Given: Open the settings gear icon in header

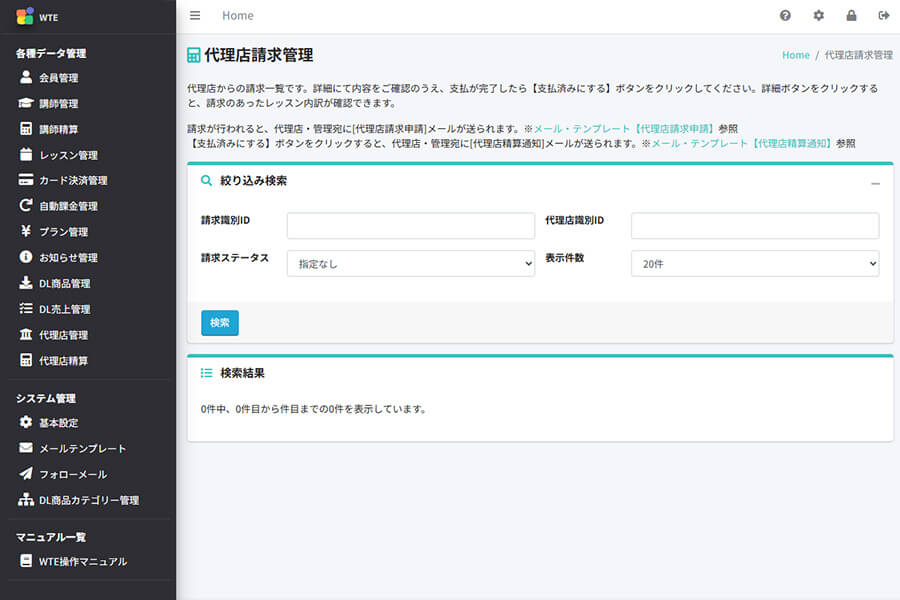Looking at the screenshot, I should [818, 15].
